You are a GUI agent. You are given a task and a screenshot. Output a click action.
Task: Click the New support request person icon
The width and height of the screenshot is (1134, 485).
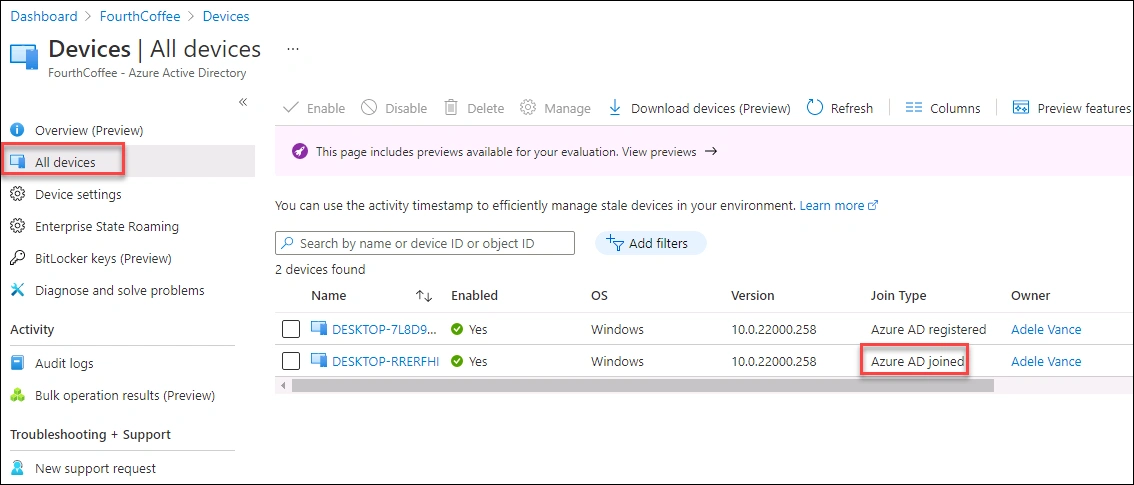click(x=18, y=468)
